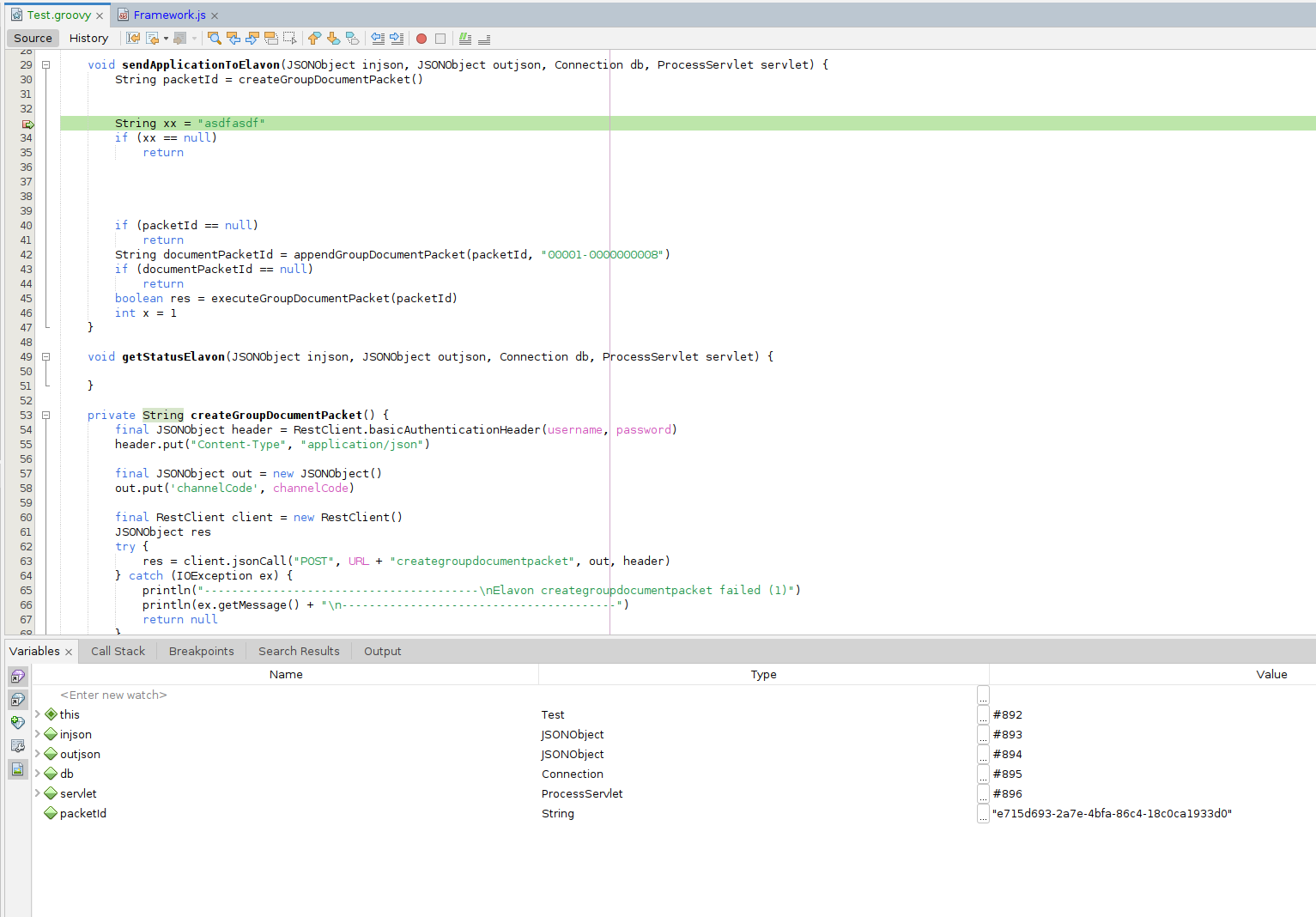
Task: Click the Shift Line Left icon
Action: tap(377, 38)
